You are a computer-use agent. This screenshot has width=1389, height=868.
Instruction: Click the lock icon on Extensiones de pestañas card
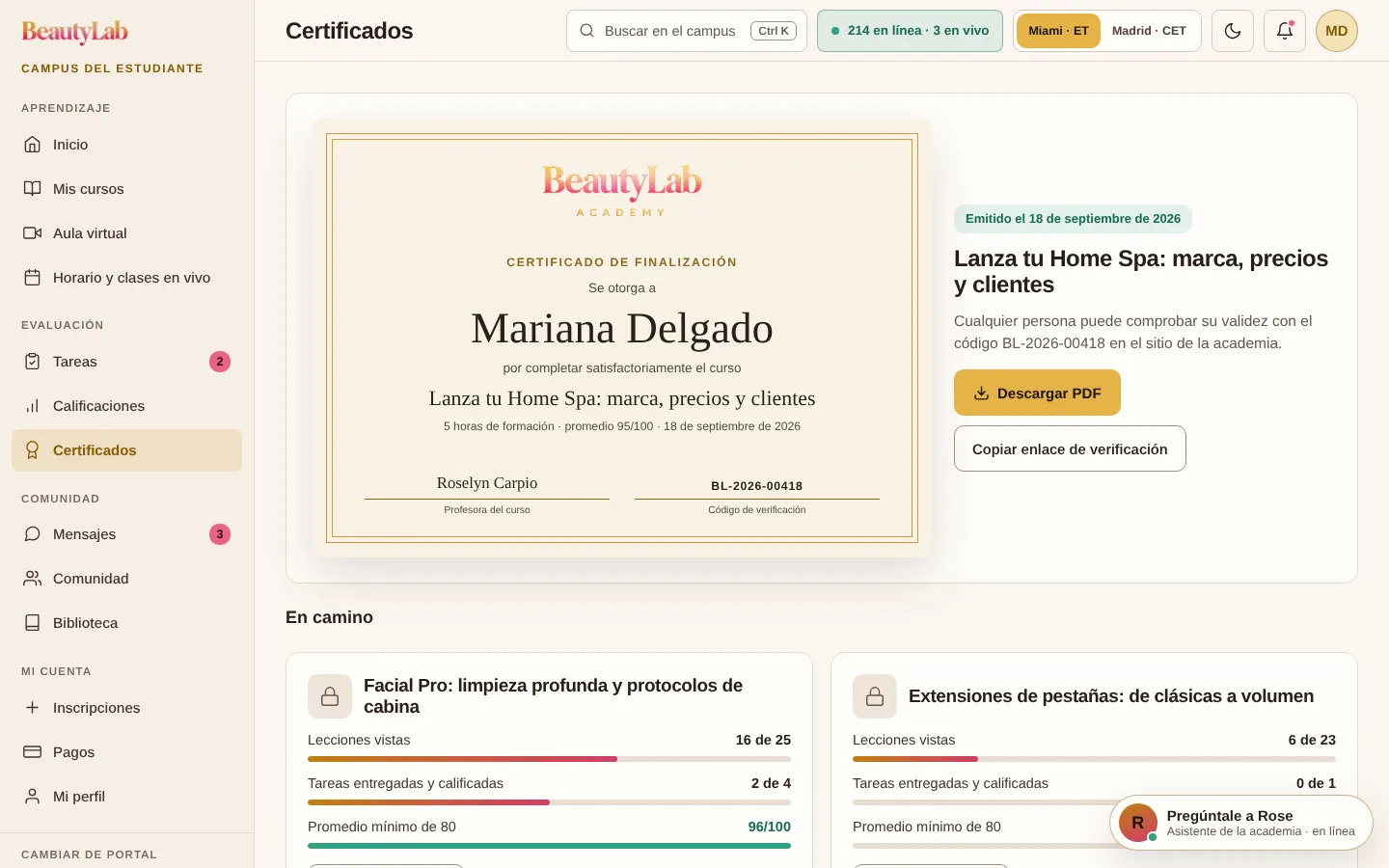[875, 696]
